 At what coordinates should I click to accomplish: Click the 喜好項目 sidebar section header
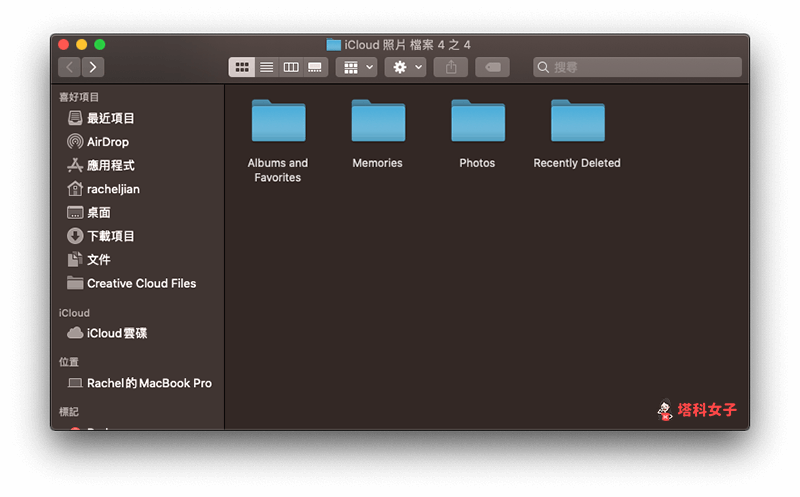pos(79,97)
